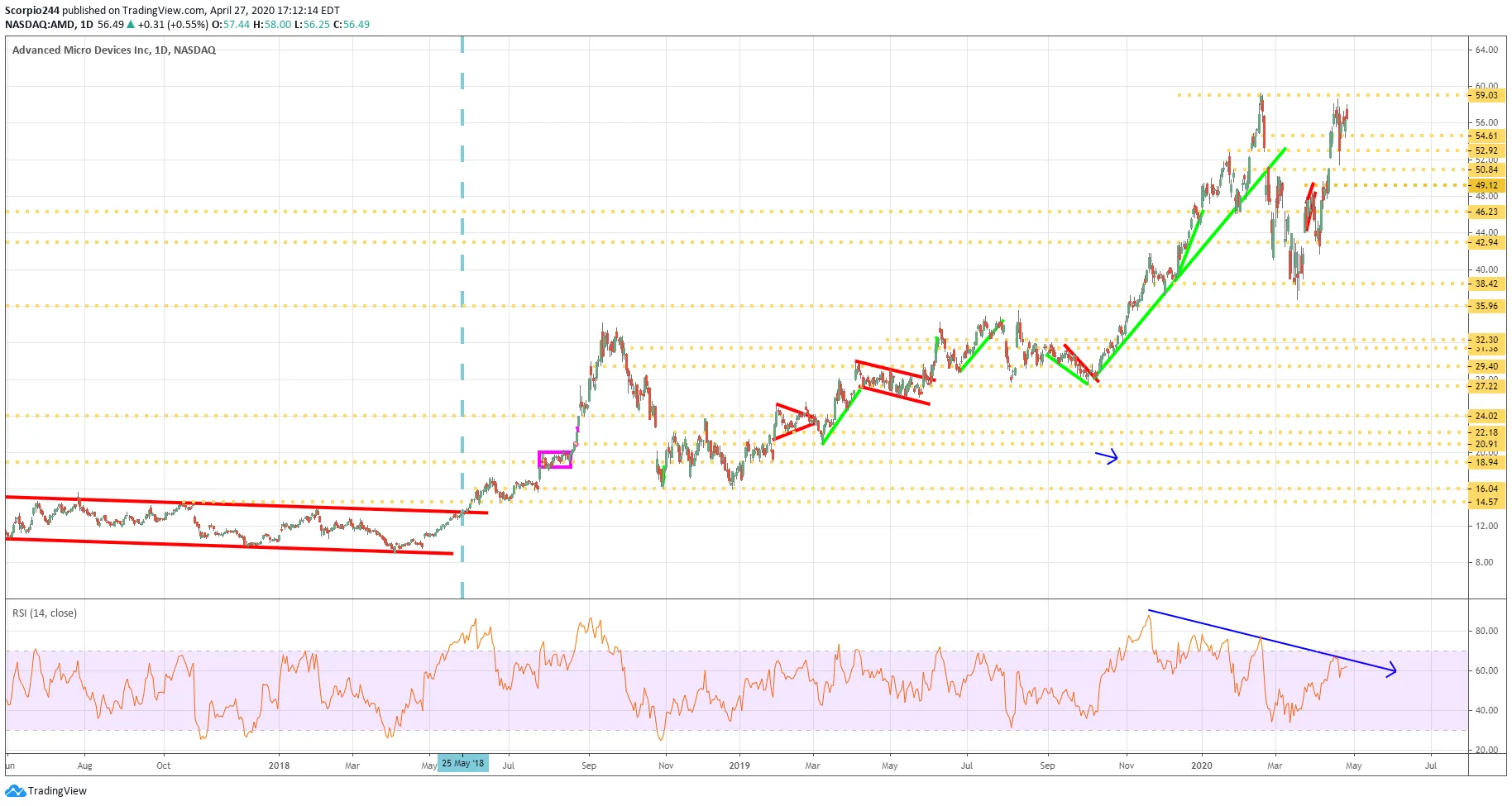Click the 42.94 price level label

coord(1486,242)
